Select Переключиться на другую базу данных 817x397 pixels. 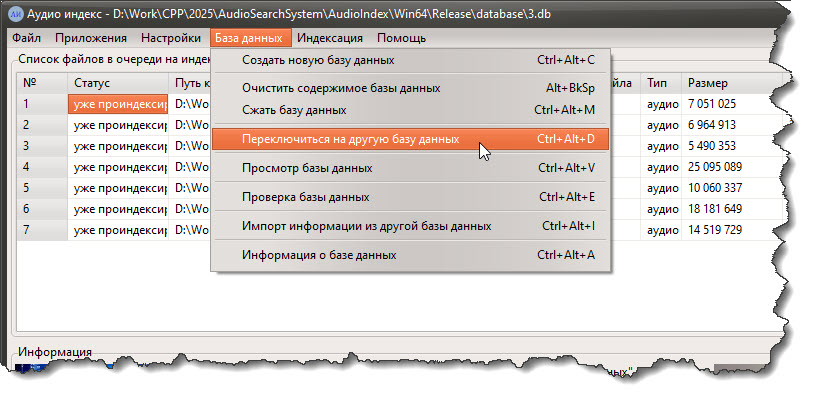point(411,139)
